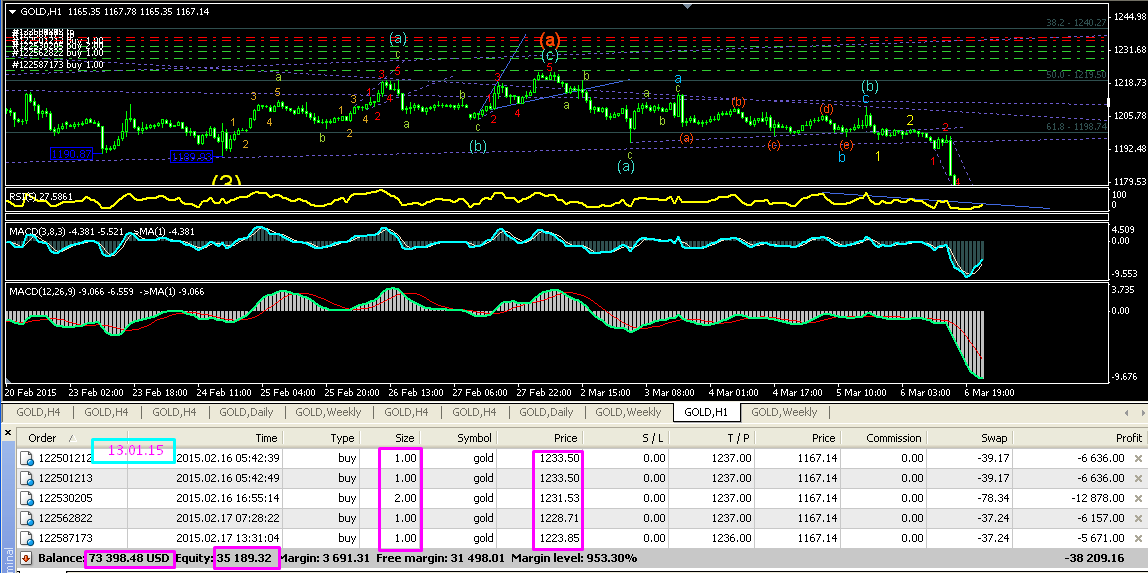Open the rightmost GOLD,Weekly chart tab

784,412
